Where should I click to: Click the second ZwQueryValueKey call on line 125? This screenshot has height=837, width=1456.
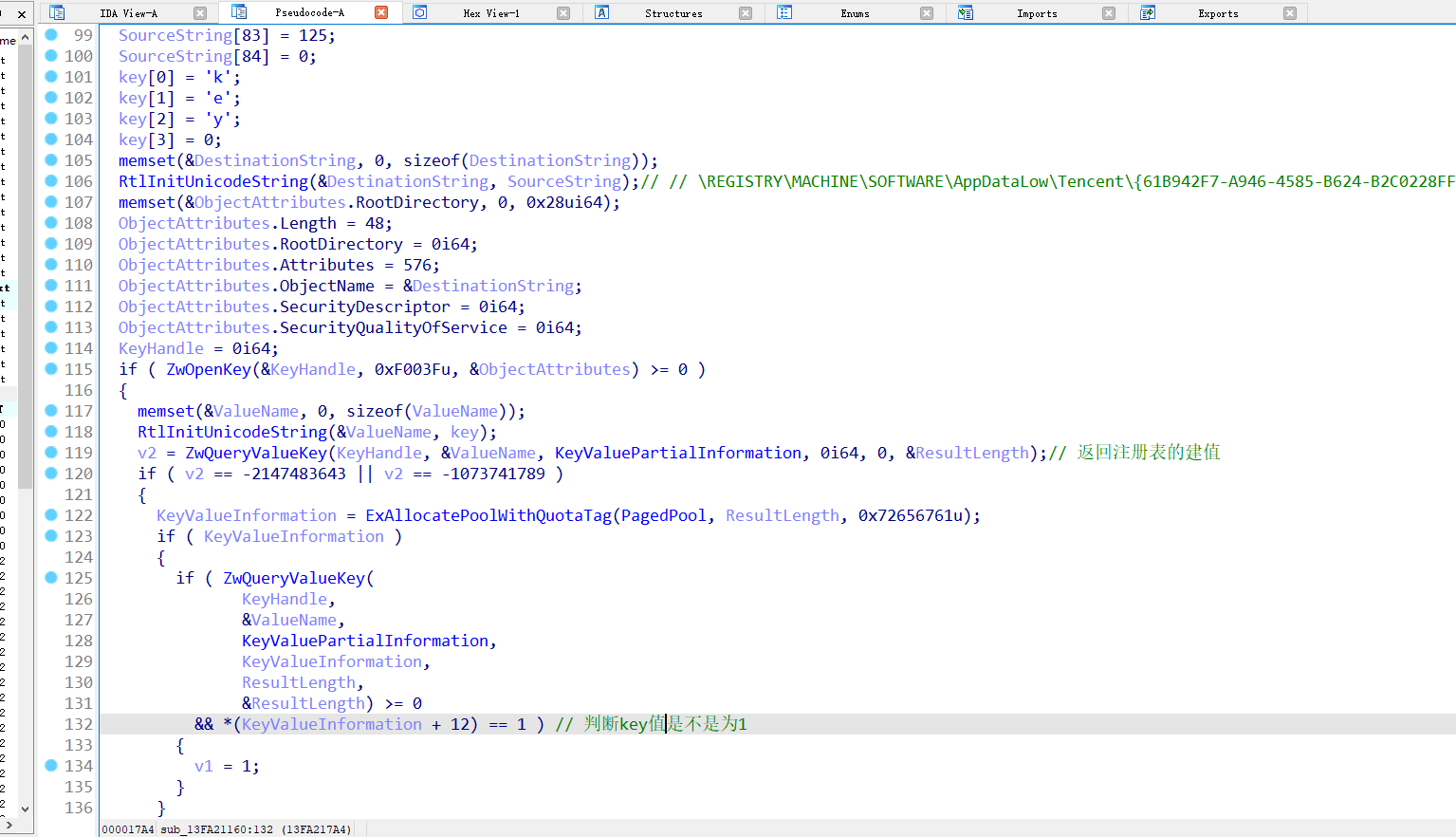click(294, 578)
